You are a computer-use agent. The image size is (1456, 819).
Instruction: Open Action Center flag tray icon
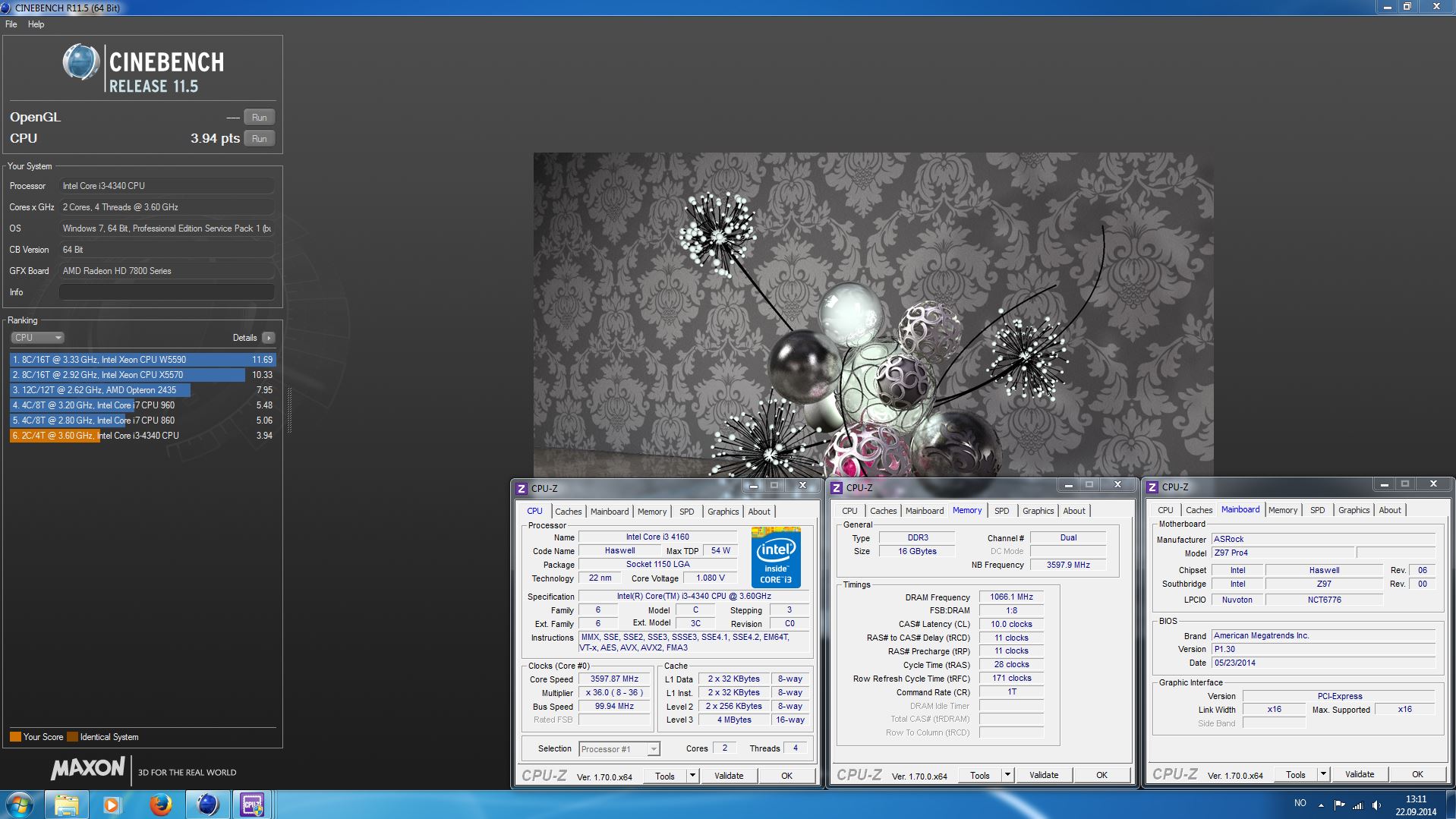point(1339,805)
